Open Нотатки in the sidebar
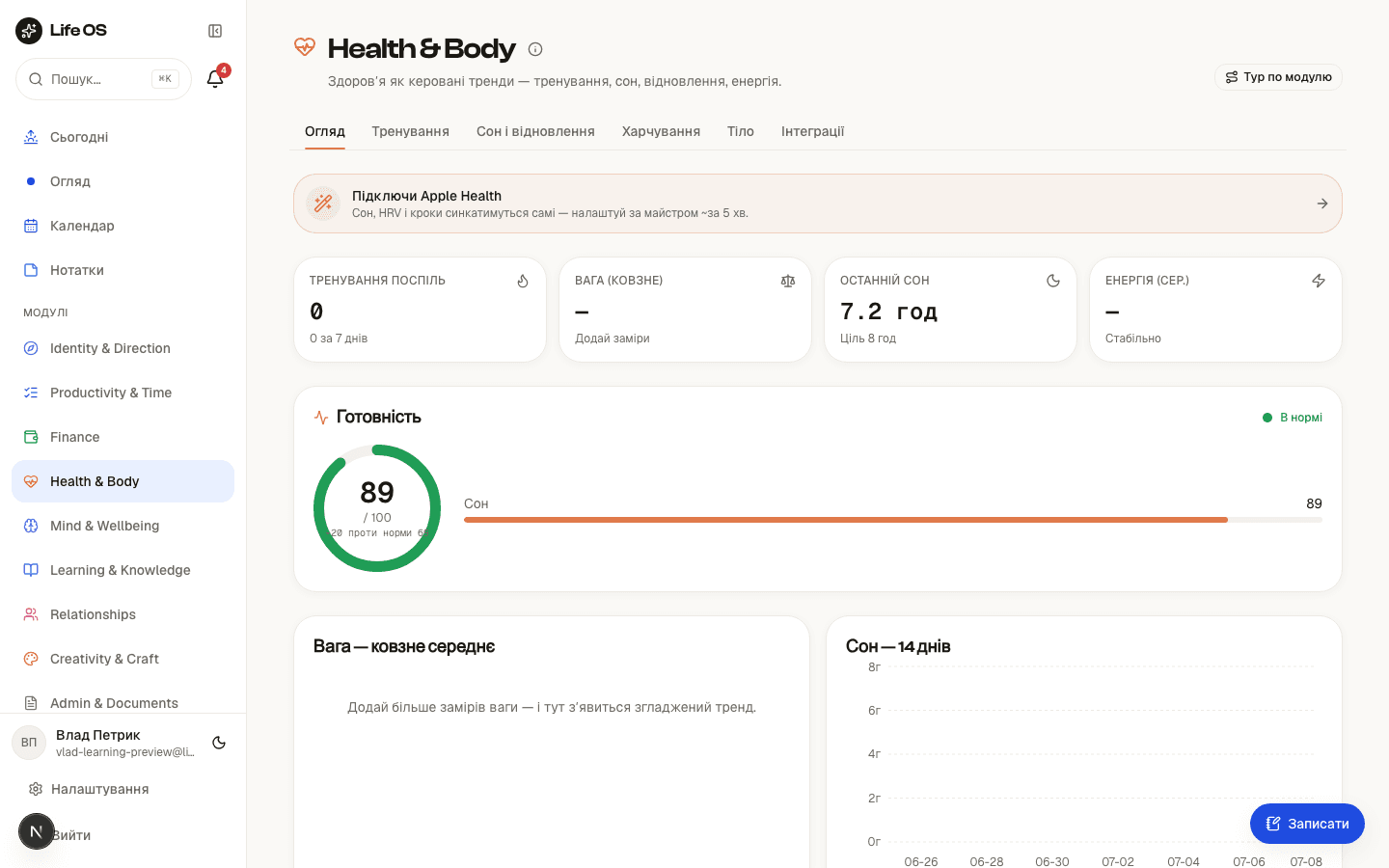The height and width of the screenshot is (868, 1389). click(123, 270)
